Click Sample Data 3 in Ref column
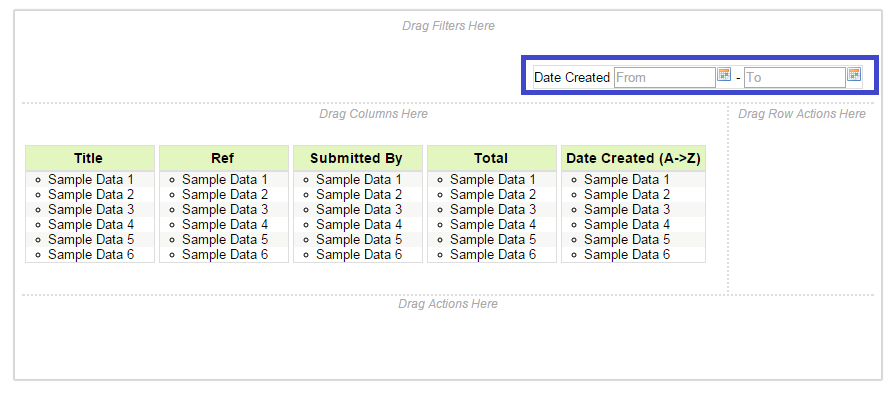 point(224,209)
